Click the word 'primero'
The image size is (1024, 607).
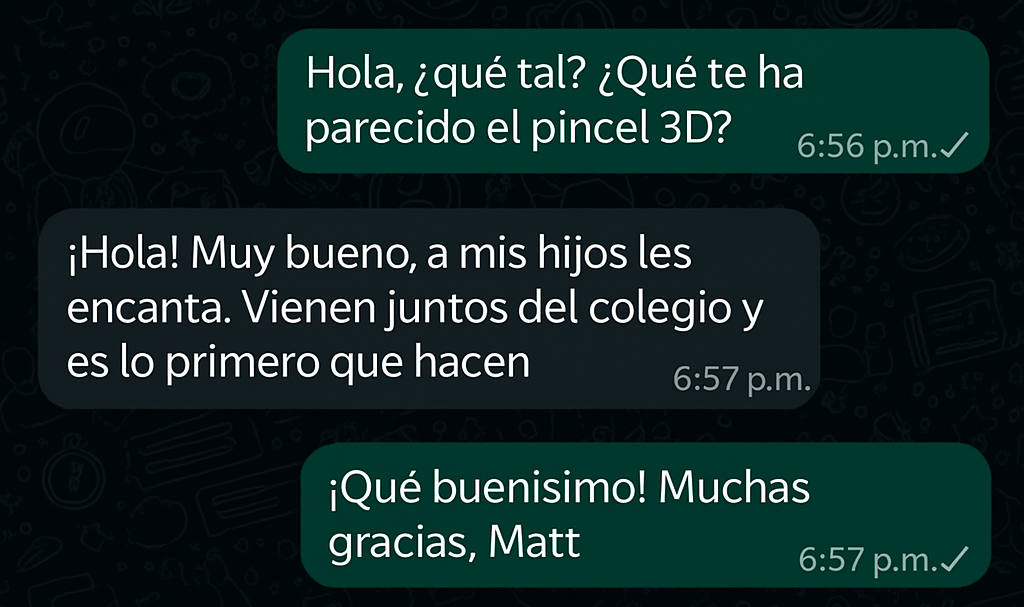tap(242, 363)
